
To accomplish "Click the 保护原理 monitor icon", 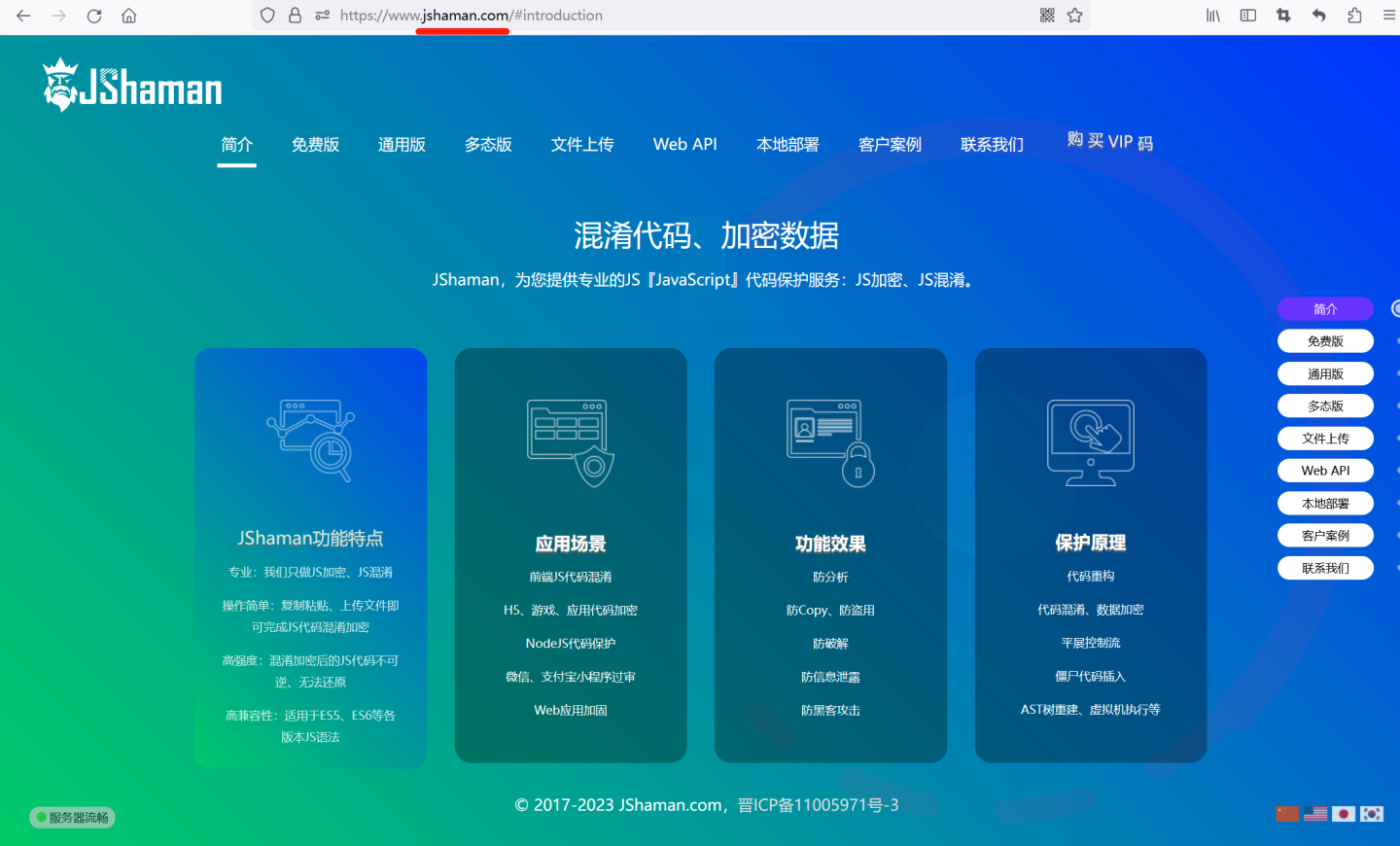I will [x=1091, y=442].
